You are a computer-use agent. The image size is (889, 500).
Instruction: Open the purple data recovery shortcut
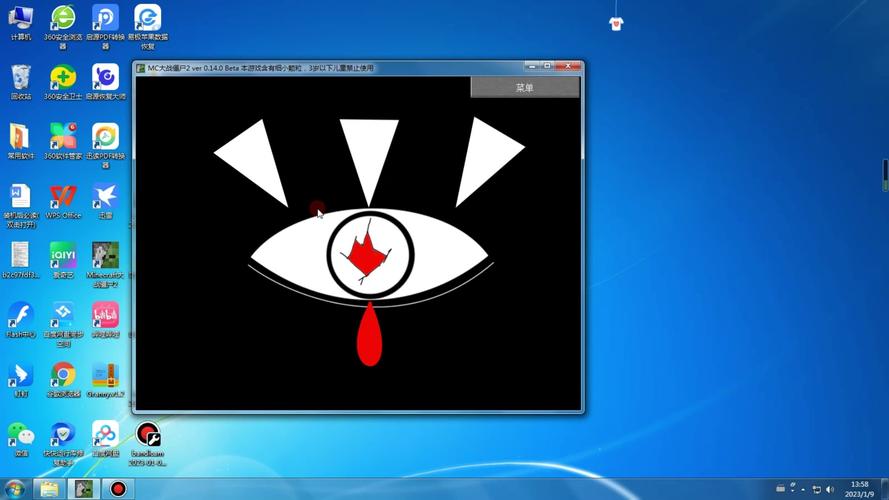click(105, 82)
